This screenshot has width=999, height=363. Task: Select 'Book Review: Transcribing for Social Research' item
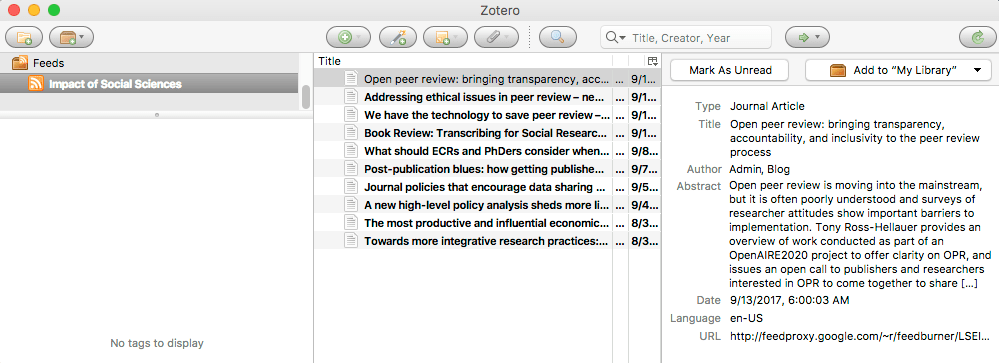click(x=487, y=133)
